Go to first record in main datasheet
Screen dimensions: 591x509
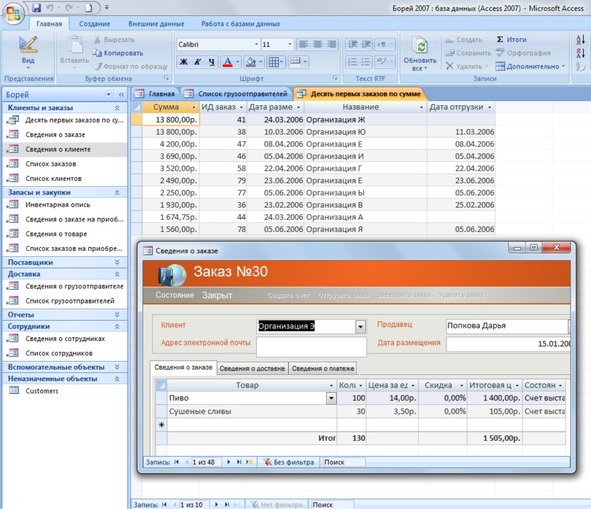pos(164,504)
